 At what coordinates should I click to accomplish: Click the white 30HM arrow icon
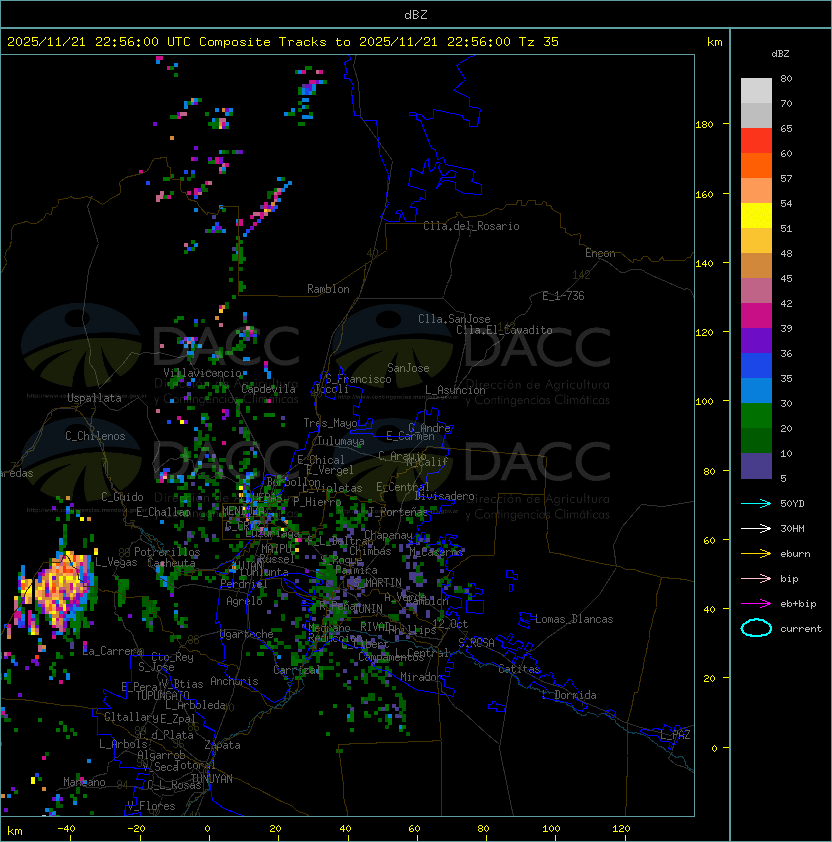click(x=756, y=528)
